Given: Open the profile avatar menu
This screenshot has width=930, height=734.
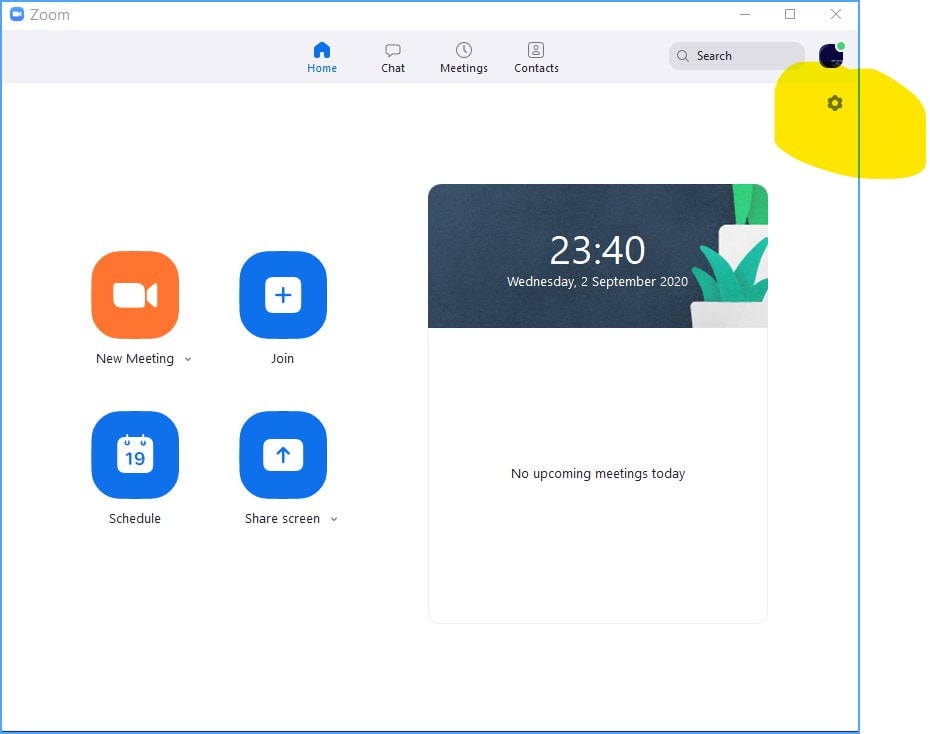Looking at the screenshot, I should pyautogui.click(x=830, y=56).
